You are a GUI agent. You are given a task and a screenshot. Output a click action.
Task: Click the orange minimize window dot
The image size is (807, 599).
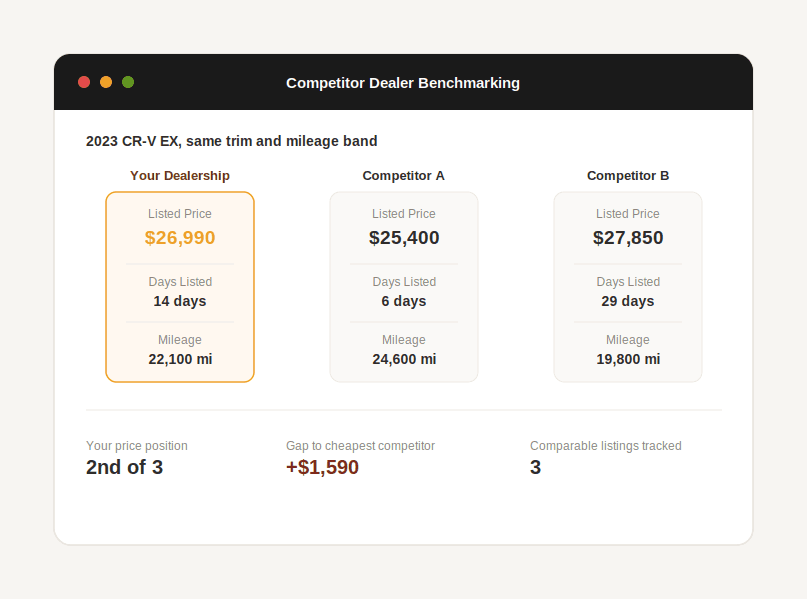pyautogui.click(x=106, y=82)
